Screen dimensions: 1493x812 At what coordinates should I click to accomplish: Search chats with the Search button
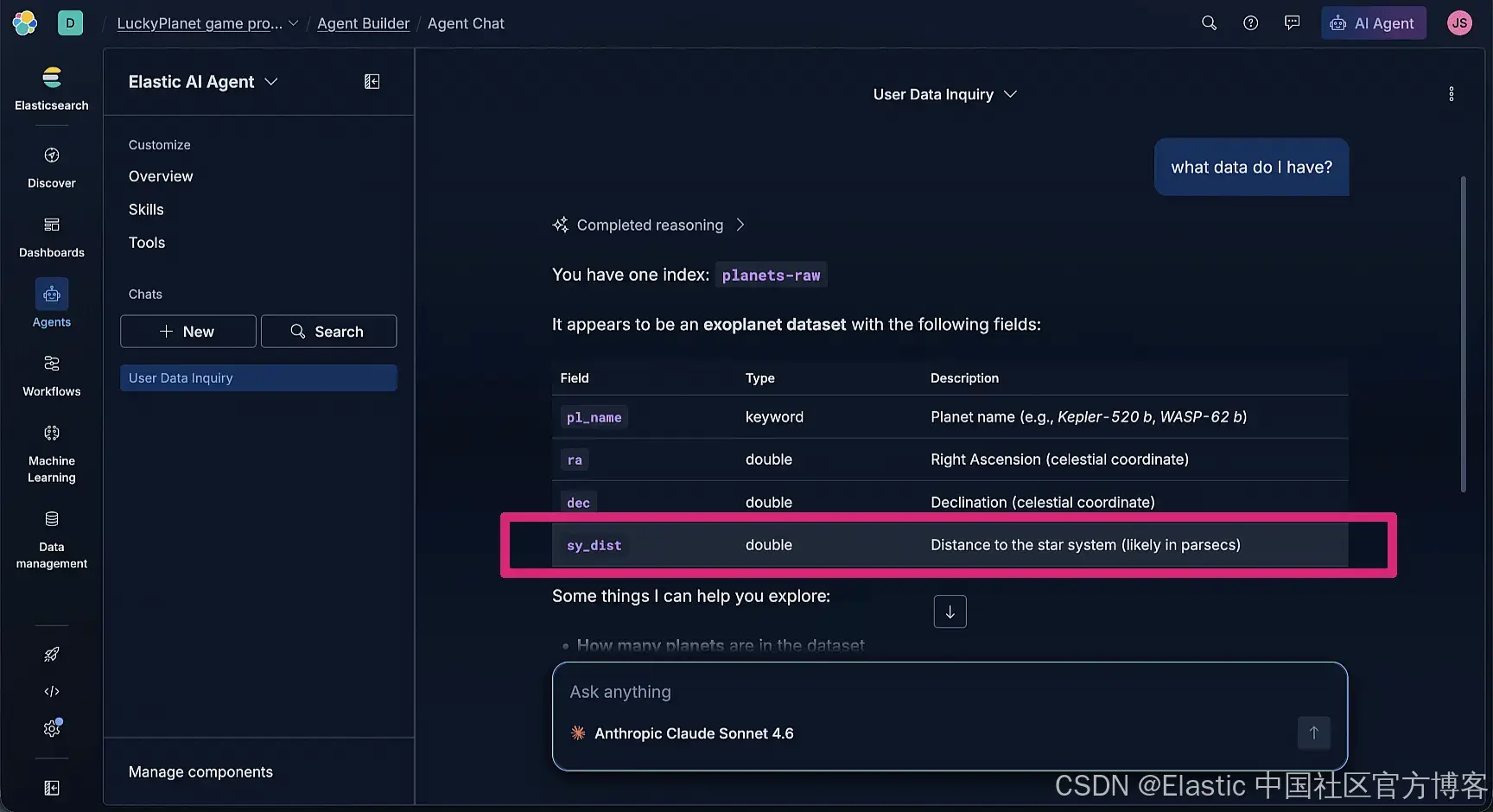[x=328, y=332]
